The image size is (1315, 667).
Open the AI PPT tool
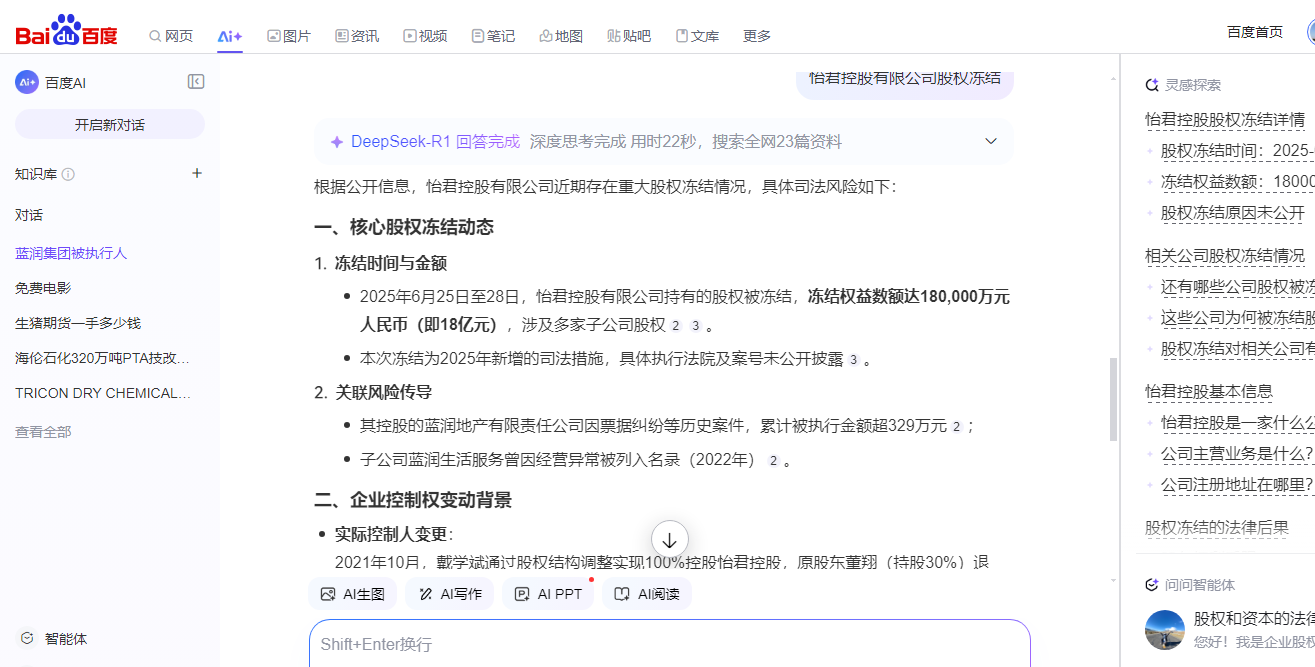point(548,594)
